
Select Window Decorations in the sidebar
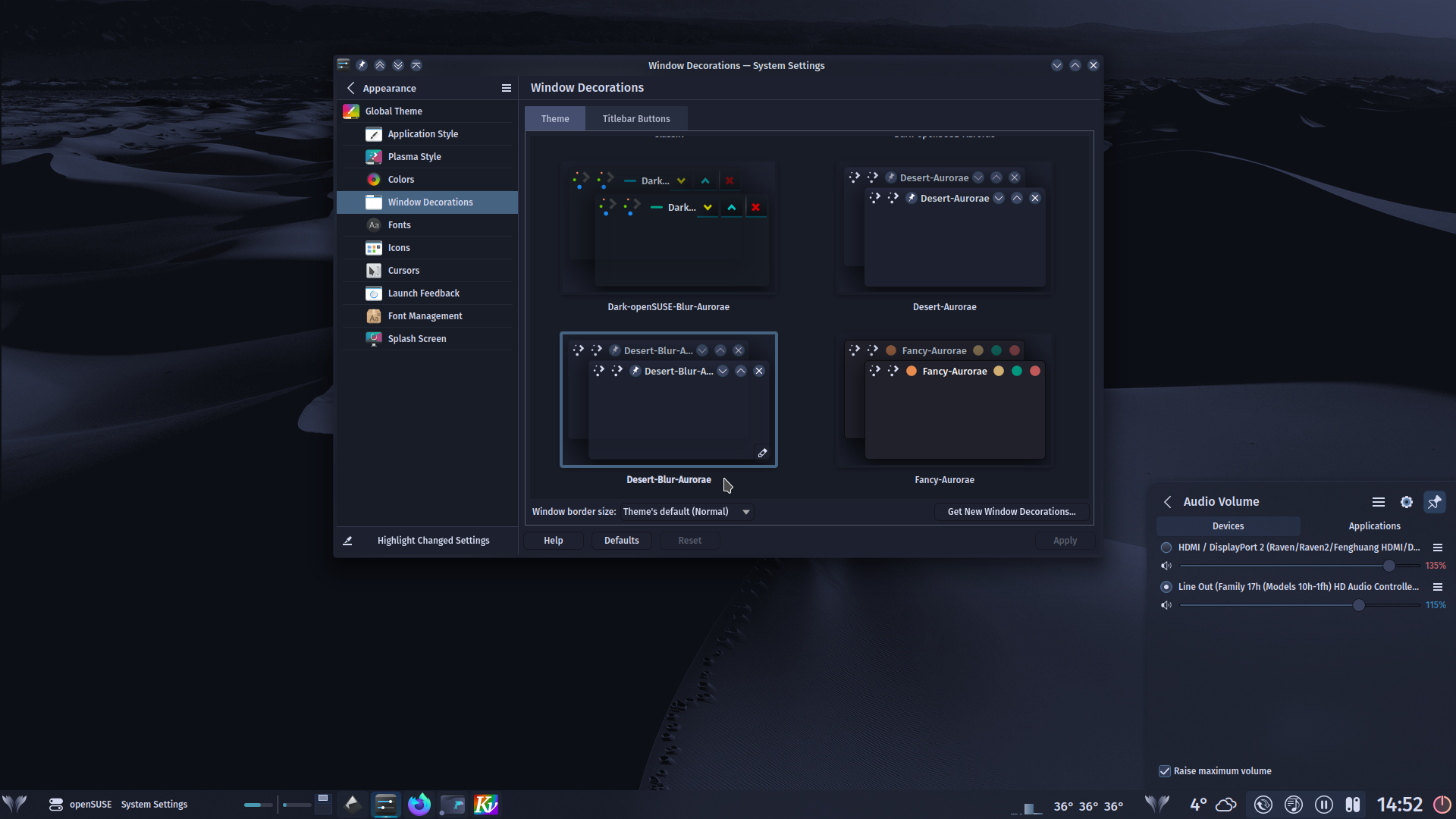click(428, 202)
